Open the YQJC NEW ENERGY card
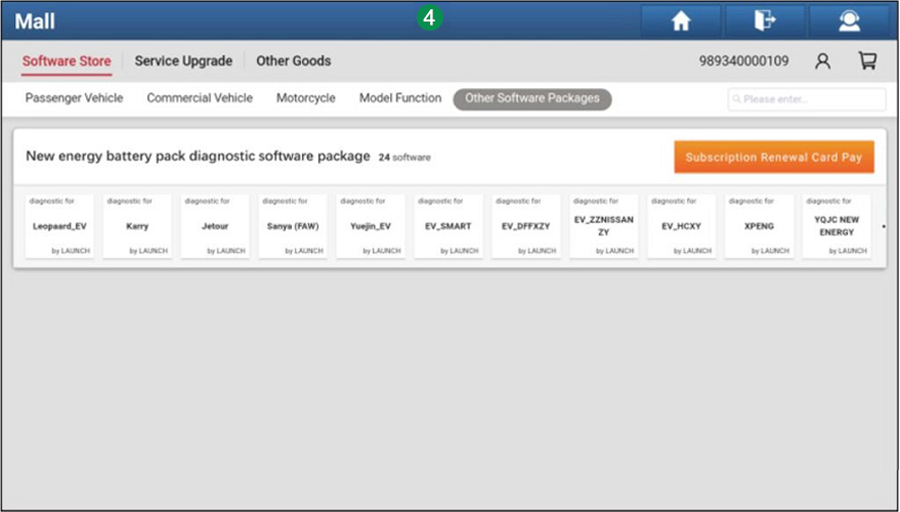 tap(837, 226)
